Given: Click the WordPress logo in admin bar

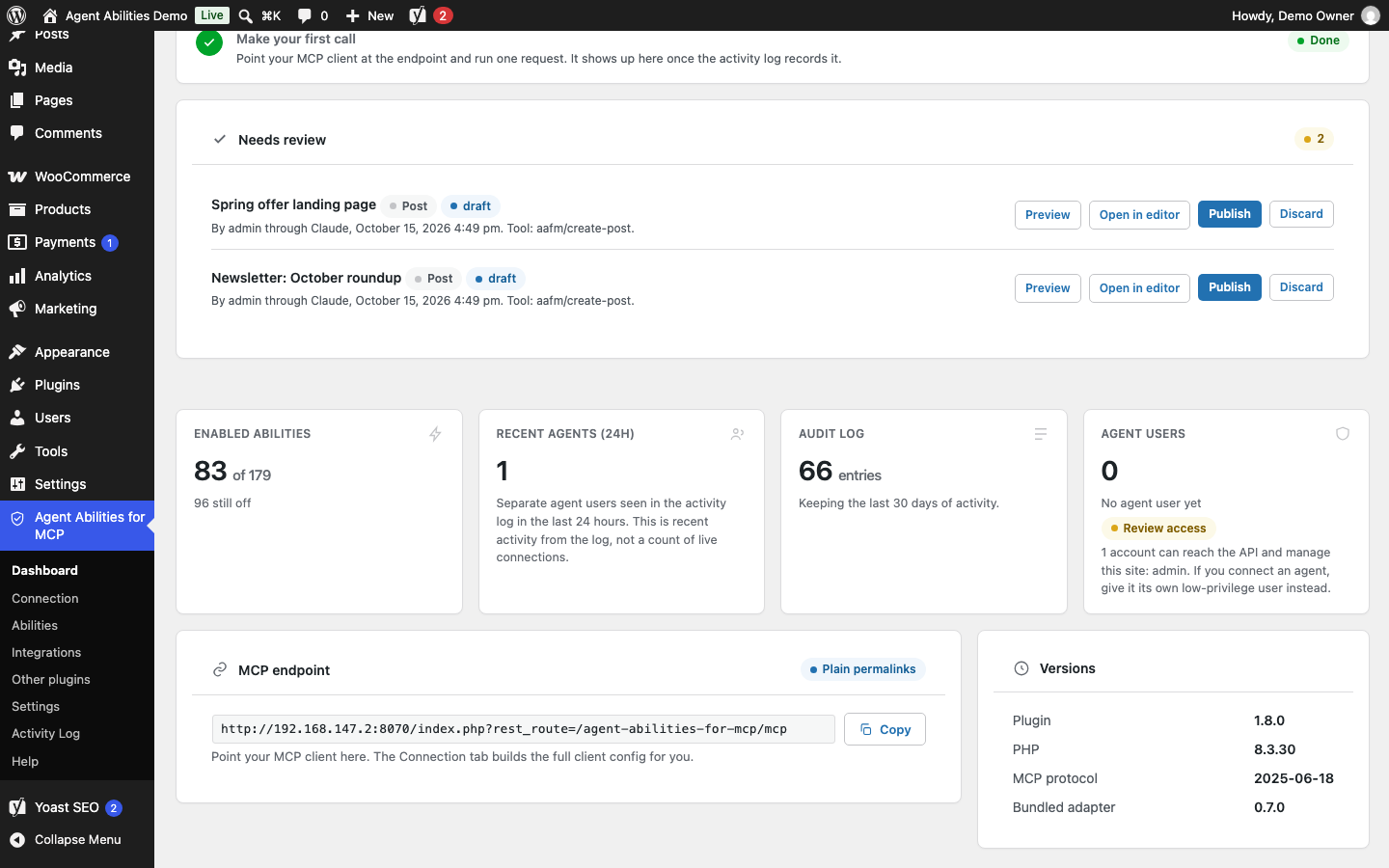Looking at the screenshot, I should point(16,15).
